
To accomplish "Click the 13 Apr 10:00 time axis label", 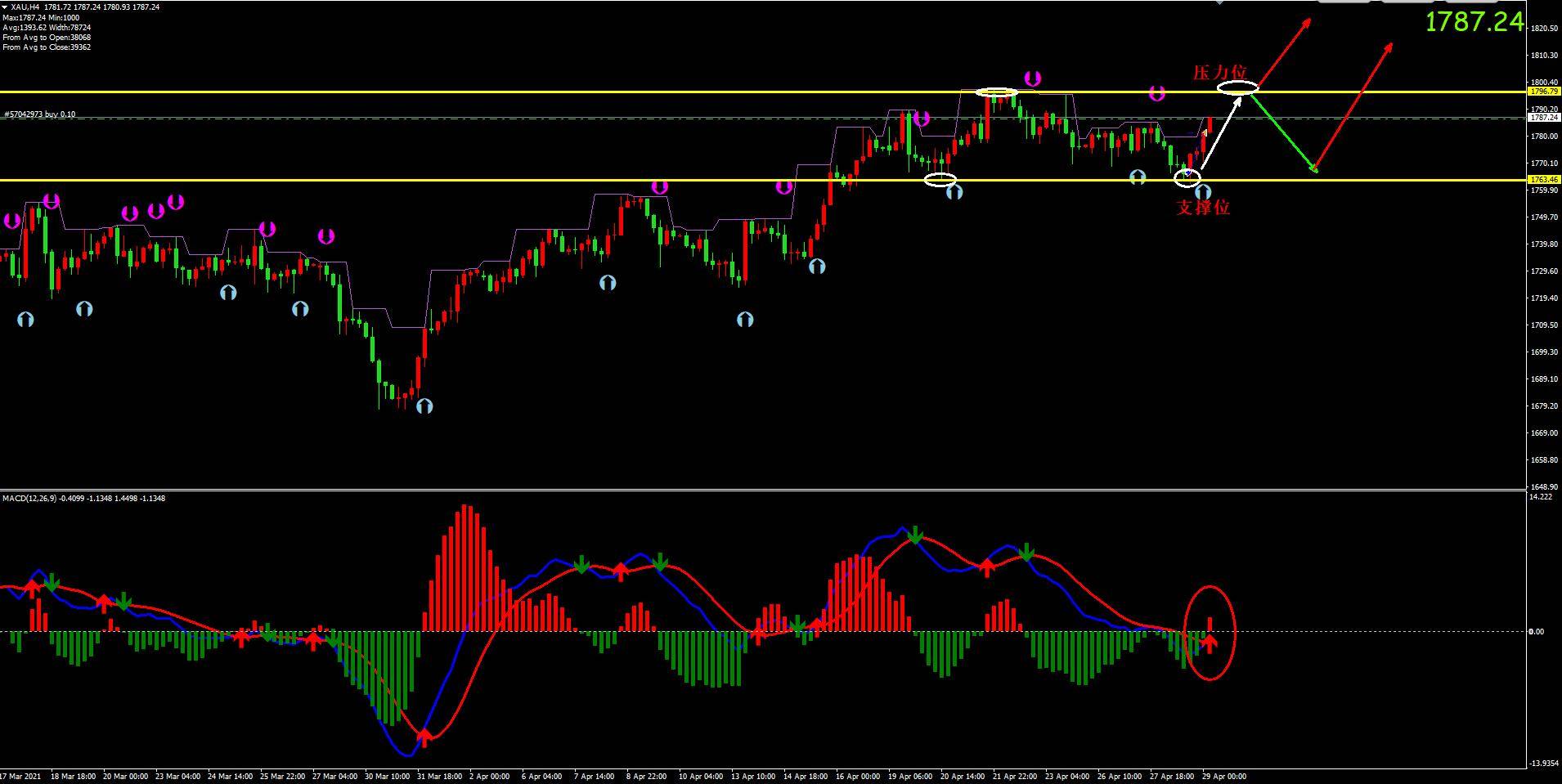I will (753, 777).
